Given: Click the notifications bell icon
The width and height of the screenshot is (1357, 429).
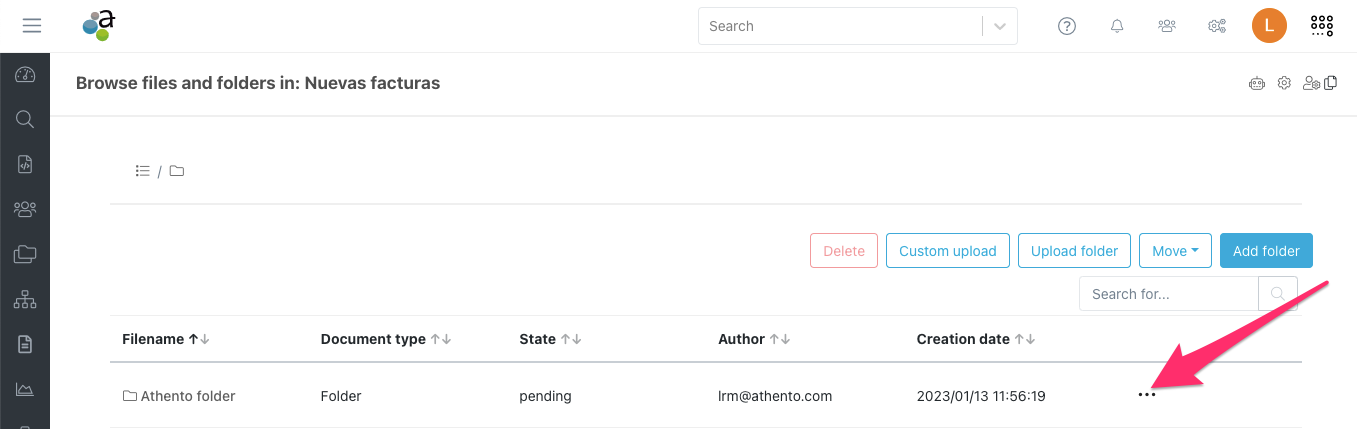Looking at the screenshot, I should pyautogui.click(x=1117, y=26).
